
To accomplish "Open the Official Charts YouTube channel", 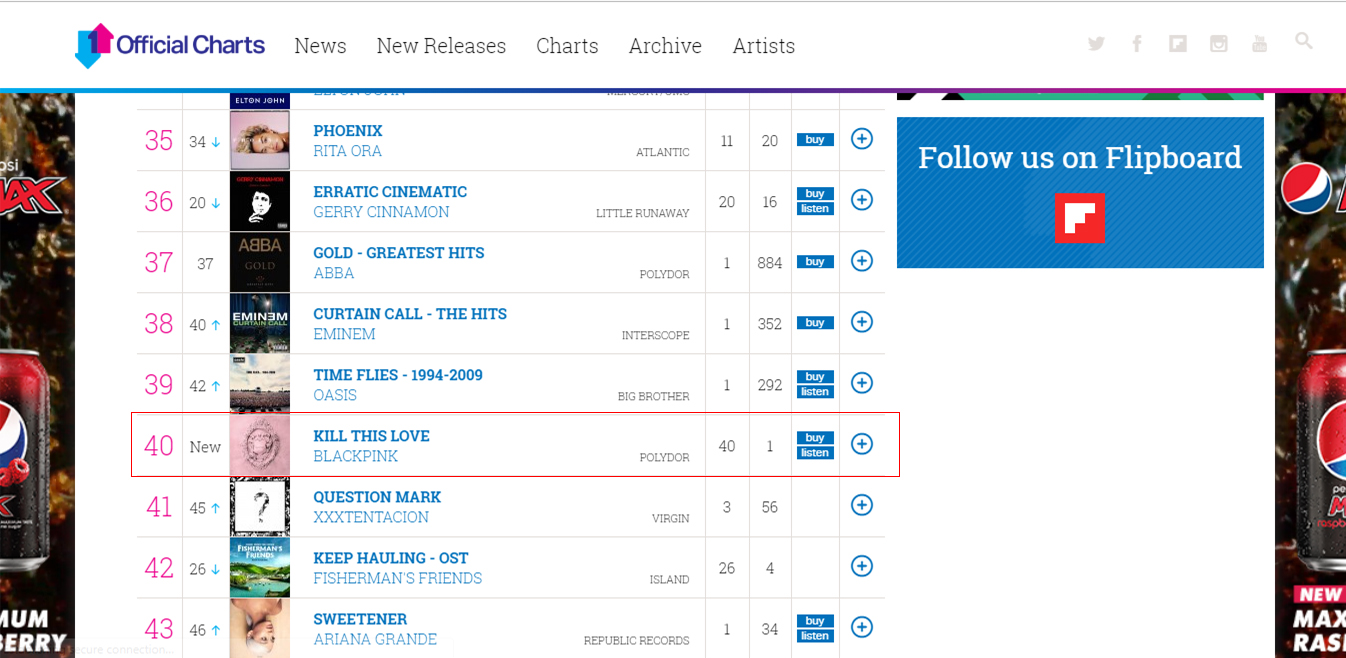I will [x=1259, y=43].
